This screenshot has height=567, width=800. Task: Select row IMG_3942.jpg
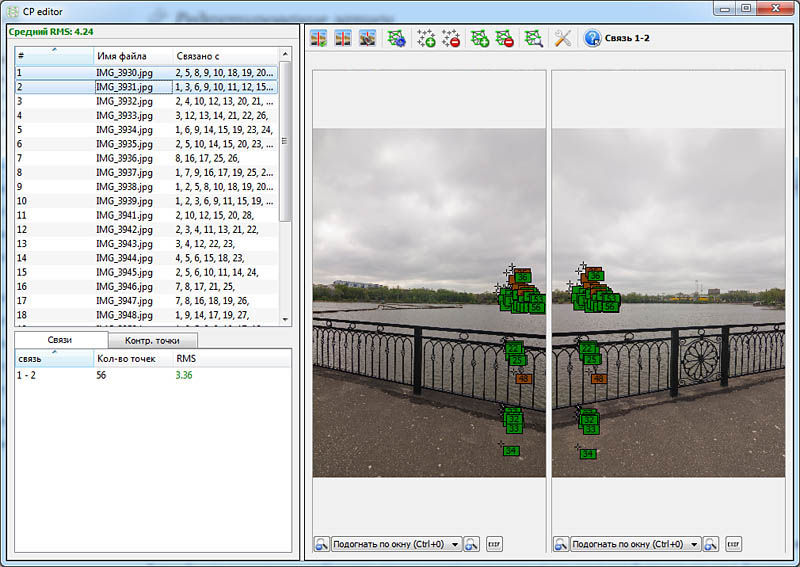point(147,230)
